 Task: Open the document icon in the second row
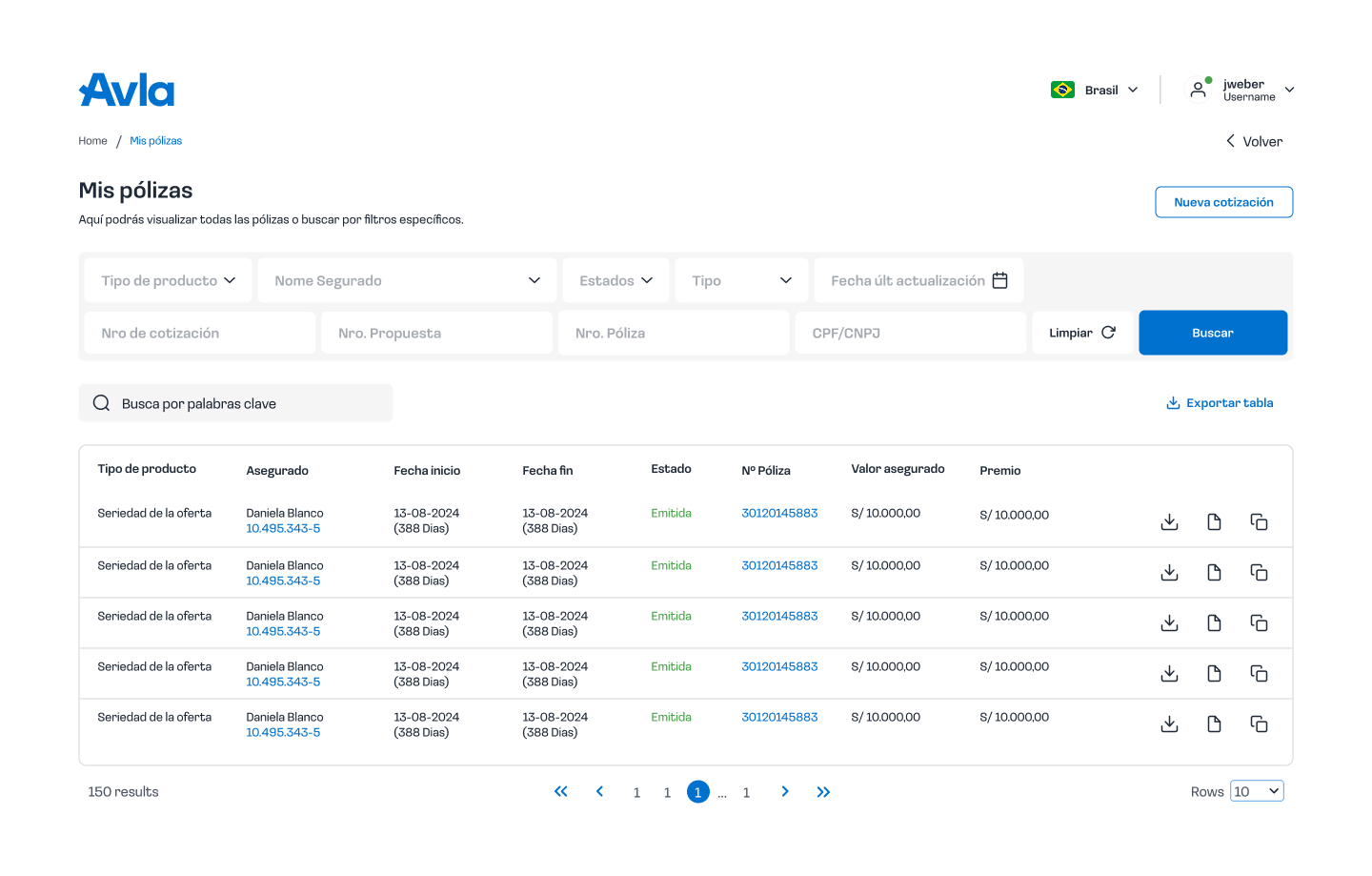[1214, 572]
